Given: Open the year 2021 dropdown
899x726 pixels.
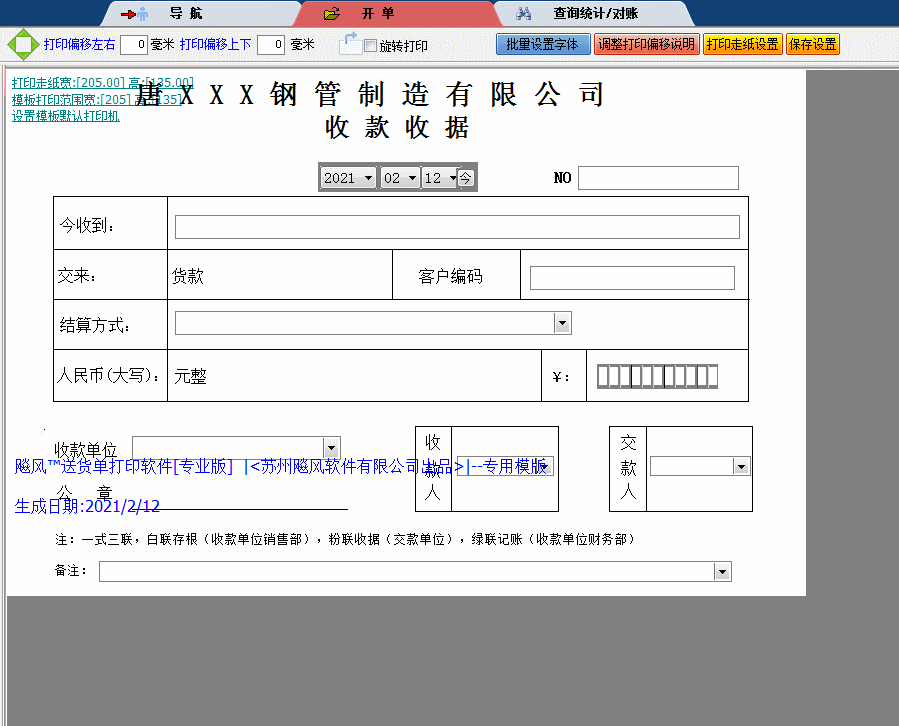Looking at the screenshot, I should click(x=367, y=177).
